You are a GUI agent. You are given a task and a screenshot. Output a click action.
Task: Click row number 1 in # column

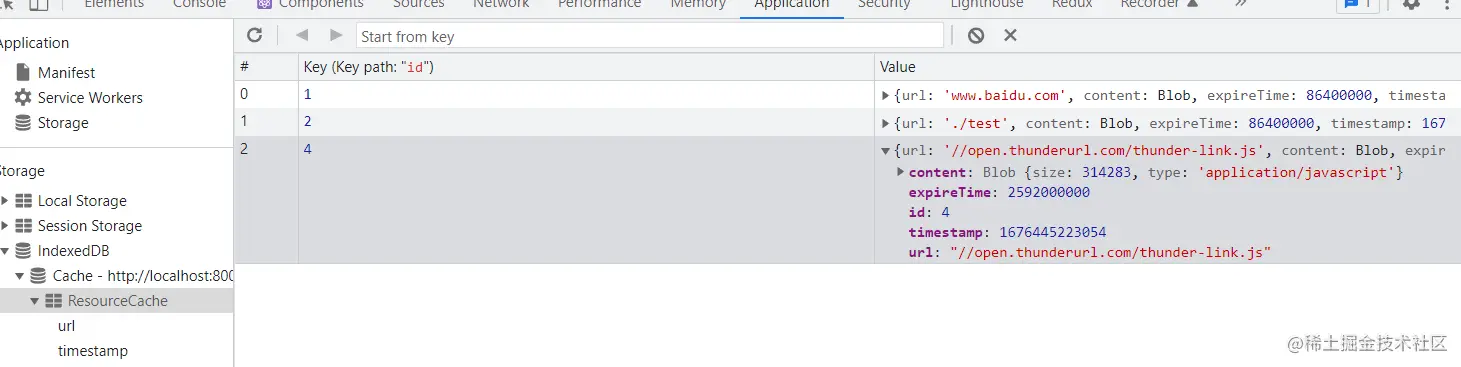[x=266, y=122]
